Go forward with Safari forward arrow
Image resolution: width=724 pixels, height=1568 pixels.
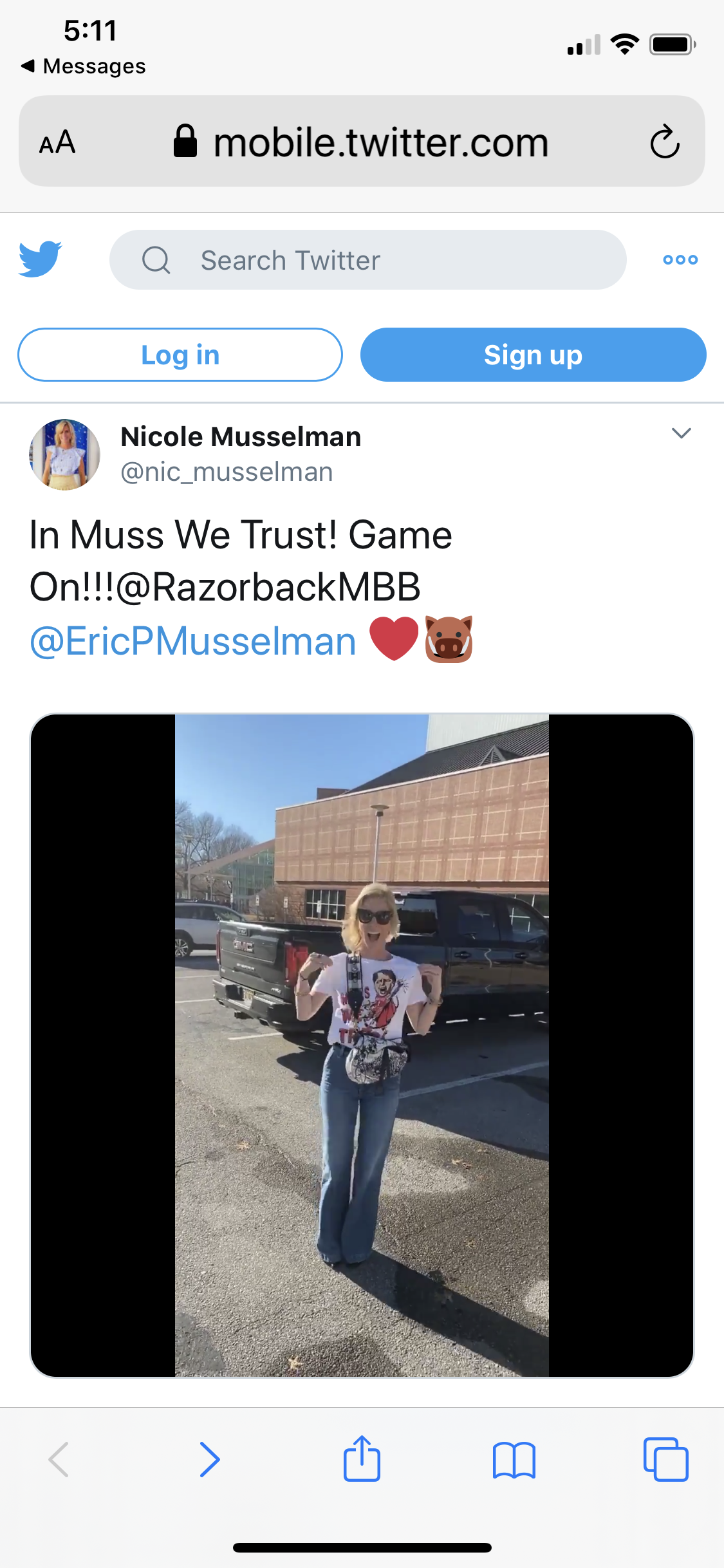[x=210, y=1459]
